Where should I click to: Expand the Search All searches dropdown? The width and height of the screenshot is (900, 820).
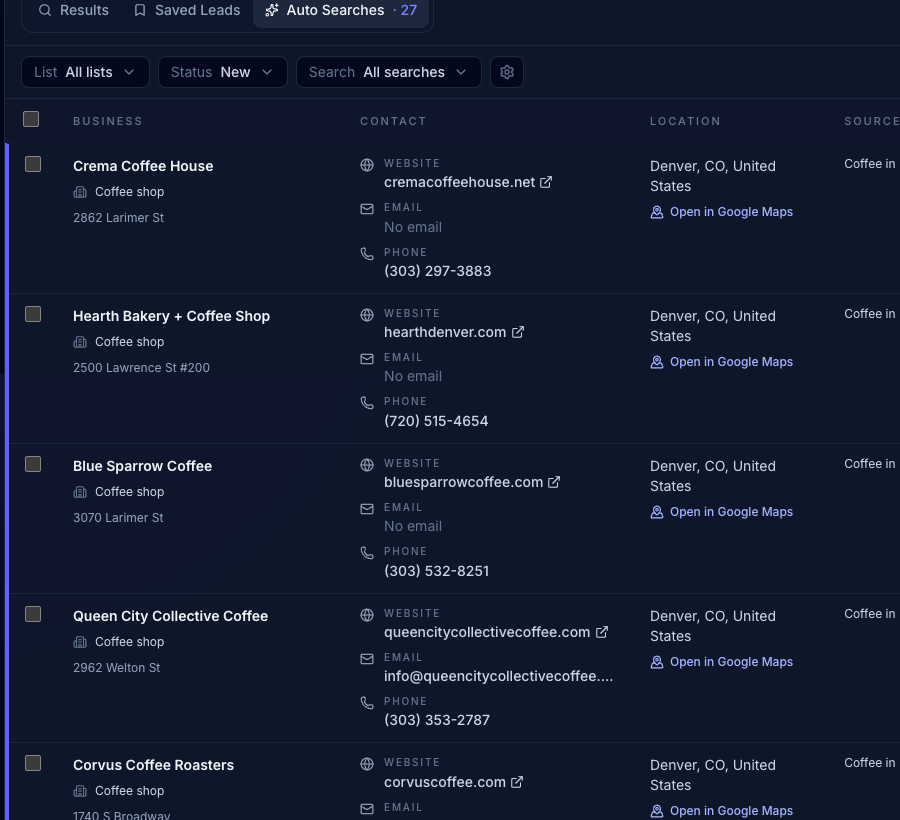coord(389,71)
